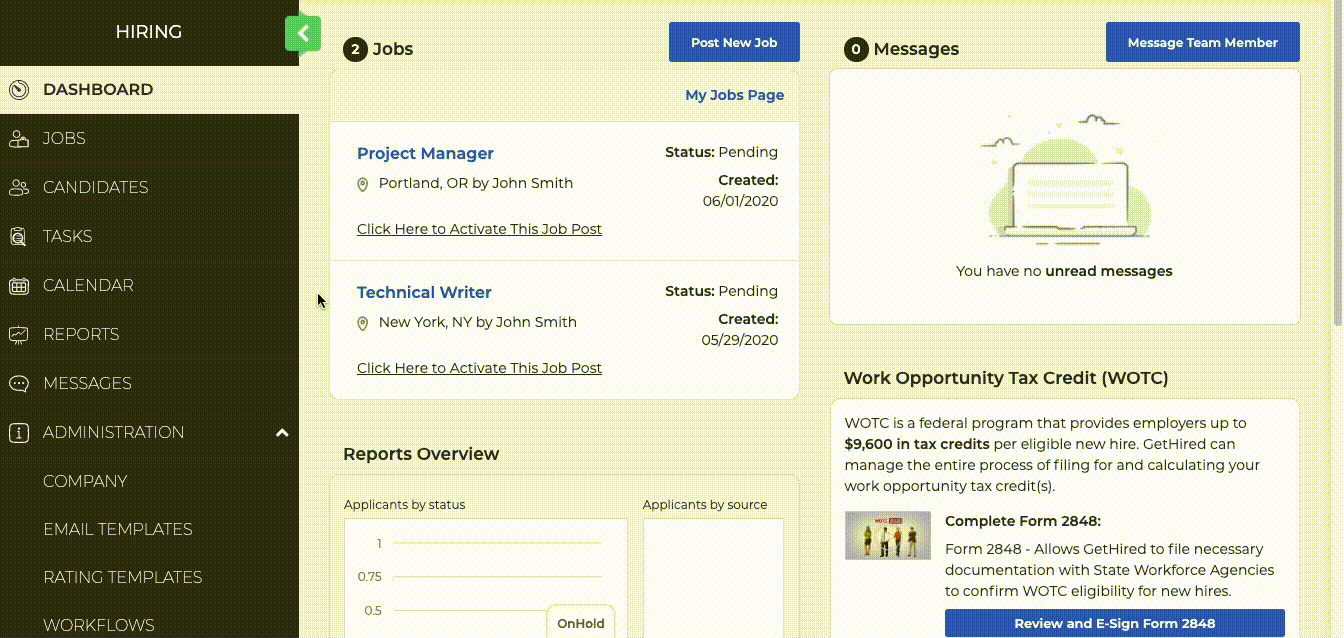Click the Candidates people icon
The height and width of the screenshot is (638, 1344).
pos(18,187)
